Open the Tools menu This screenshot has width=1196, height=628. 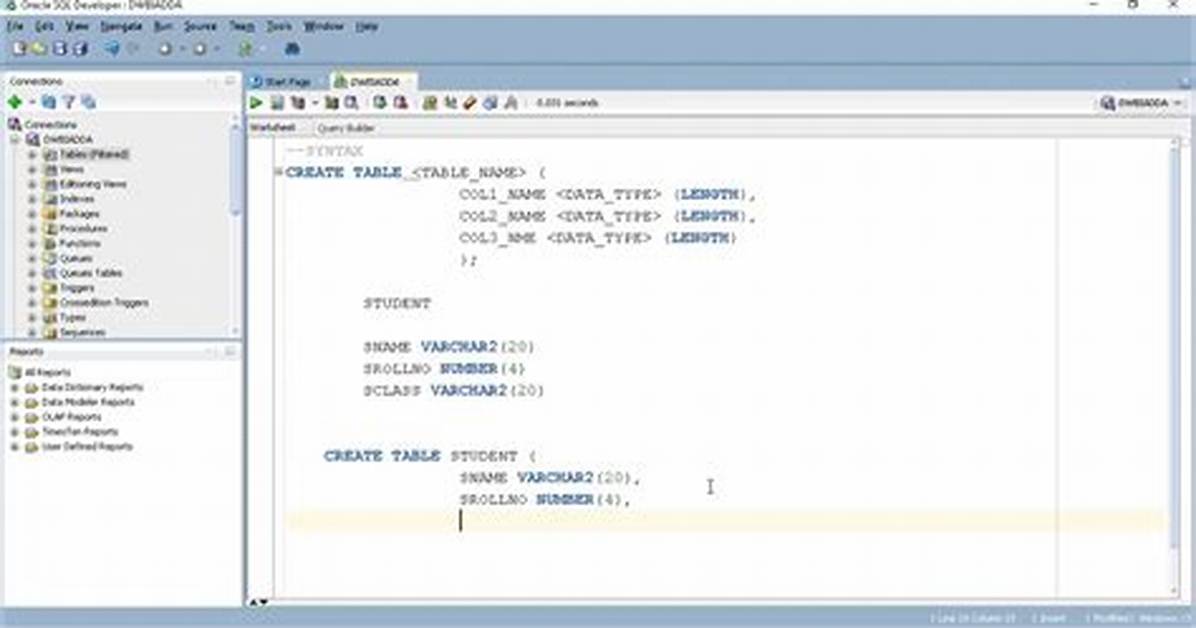(278, 26)
